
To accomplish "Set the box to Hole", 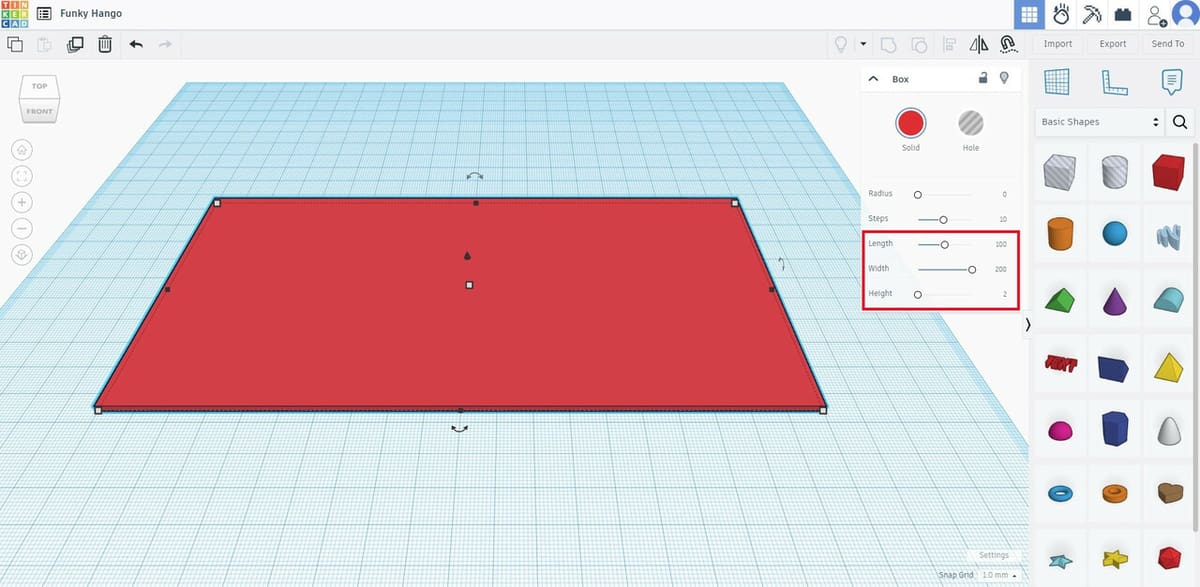I will click(x=970, y=123).
